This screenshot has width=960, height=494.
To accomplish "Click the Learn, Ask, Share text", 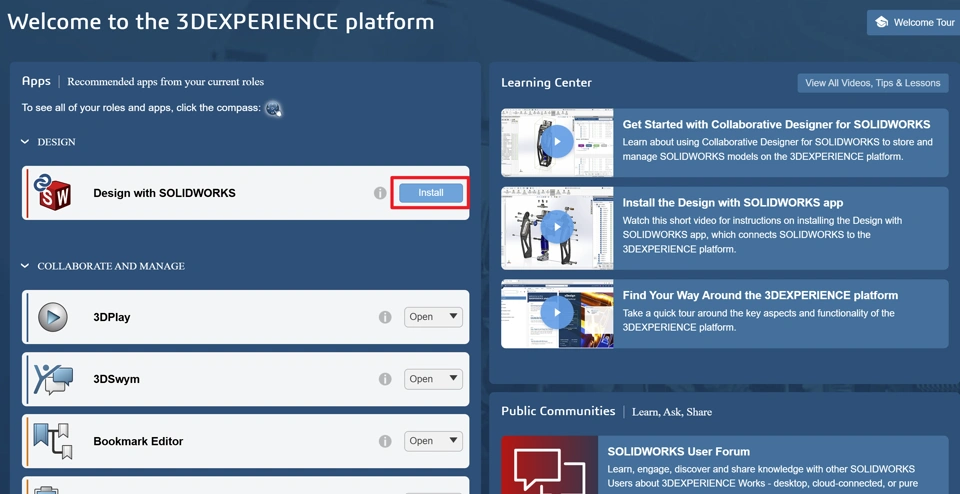I will (672, 412).
